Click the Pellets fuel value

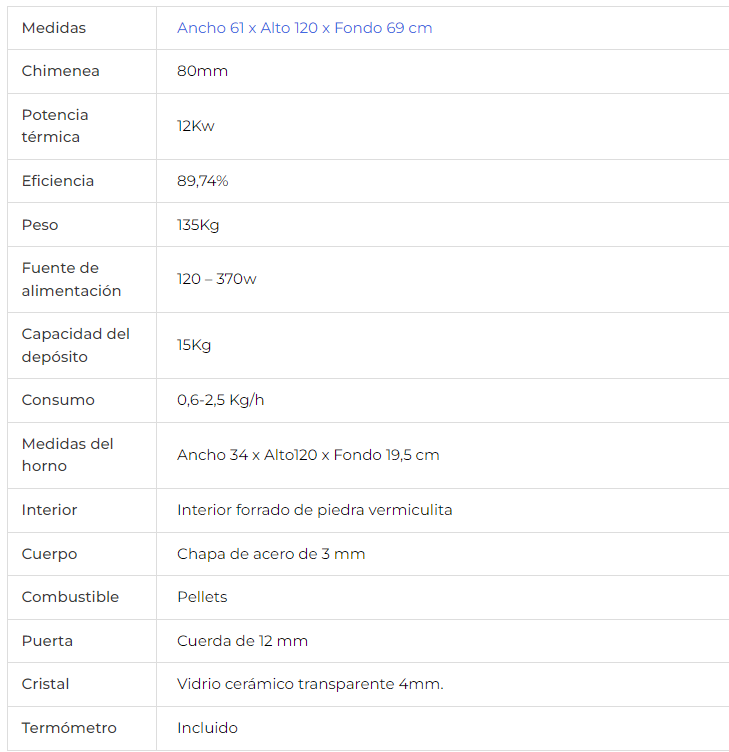[202, 597]
